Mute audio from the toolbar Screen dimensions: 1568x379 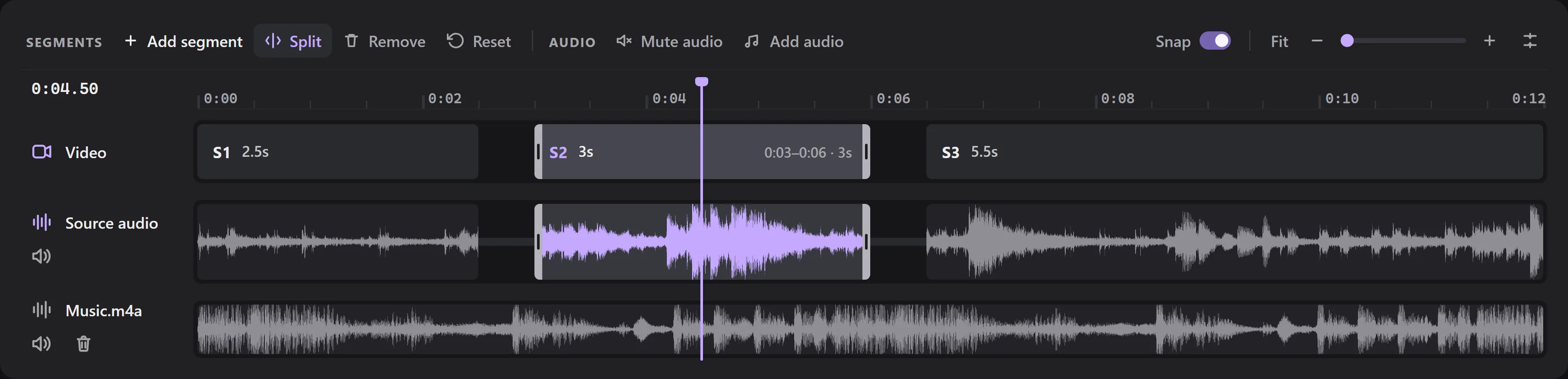tap(669, 41)
